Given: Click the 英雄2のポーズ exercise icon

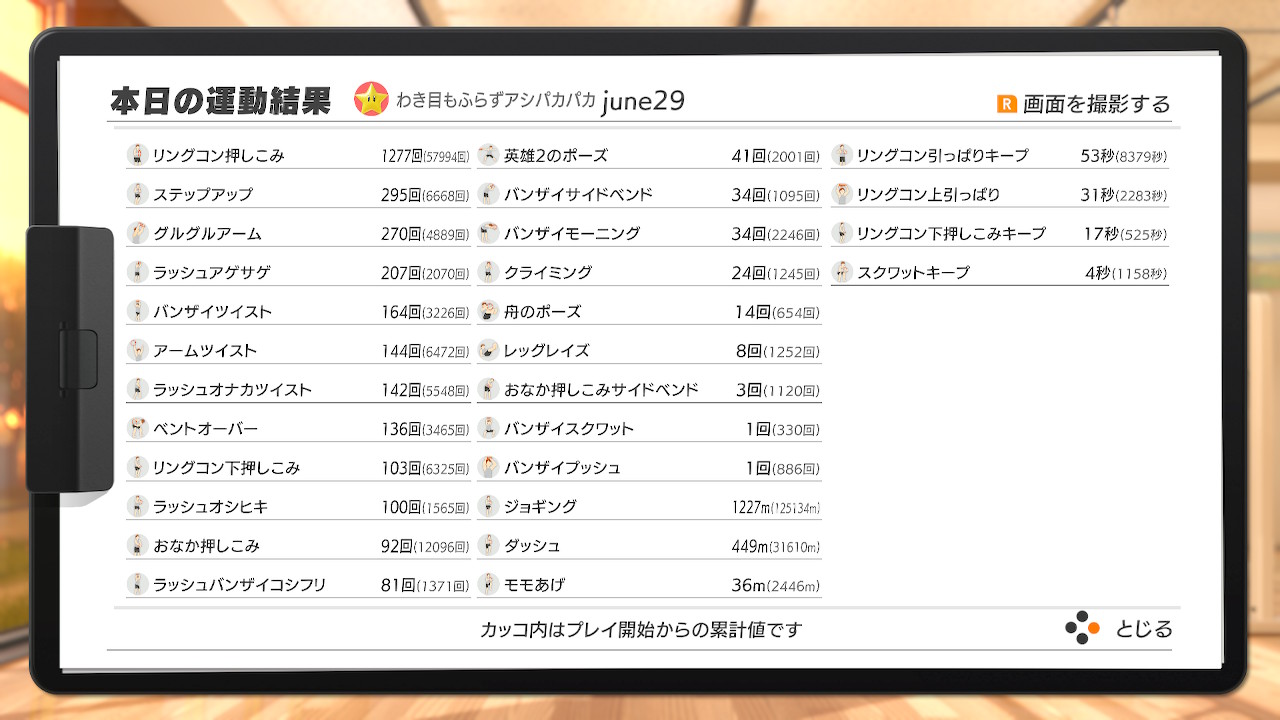Looking at the screenshot, I should tap(488, 155).
